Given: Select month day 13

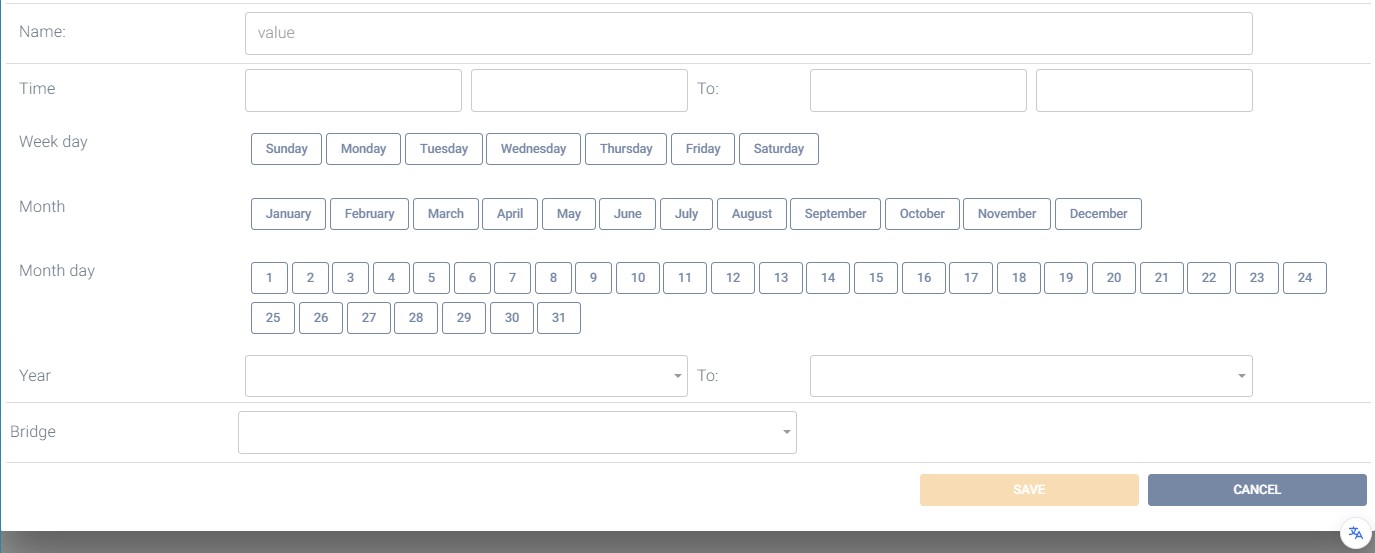Looking at the screenshot, I should tap(781, 278).
